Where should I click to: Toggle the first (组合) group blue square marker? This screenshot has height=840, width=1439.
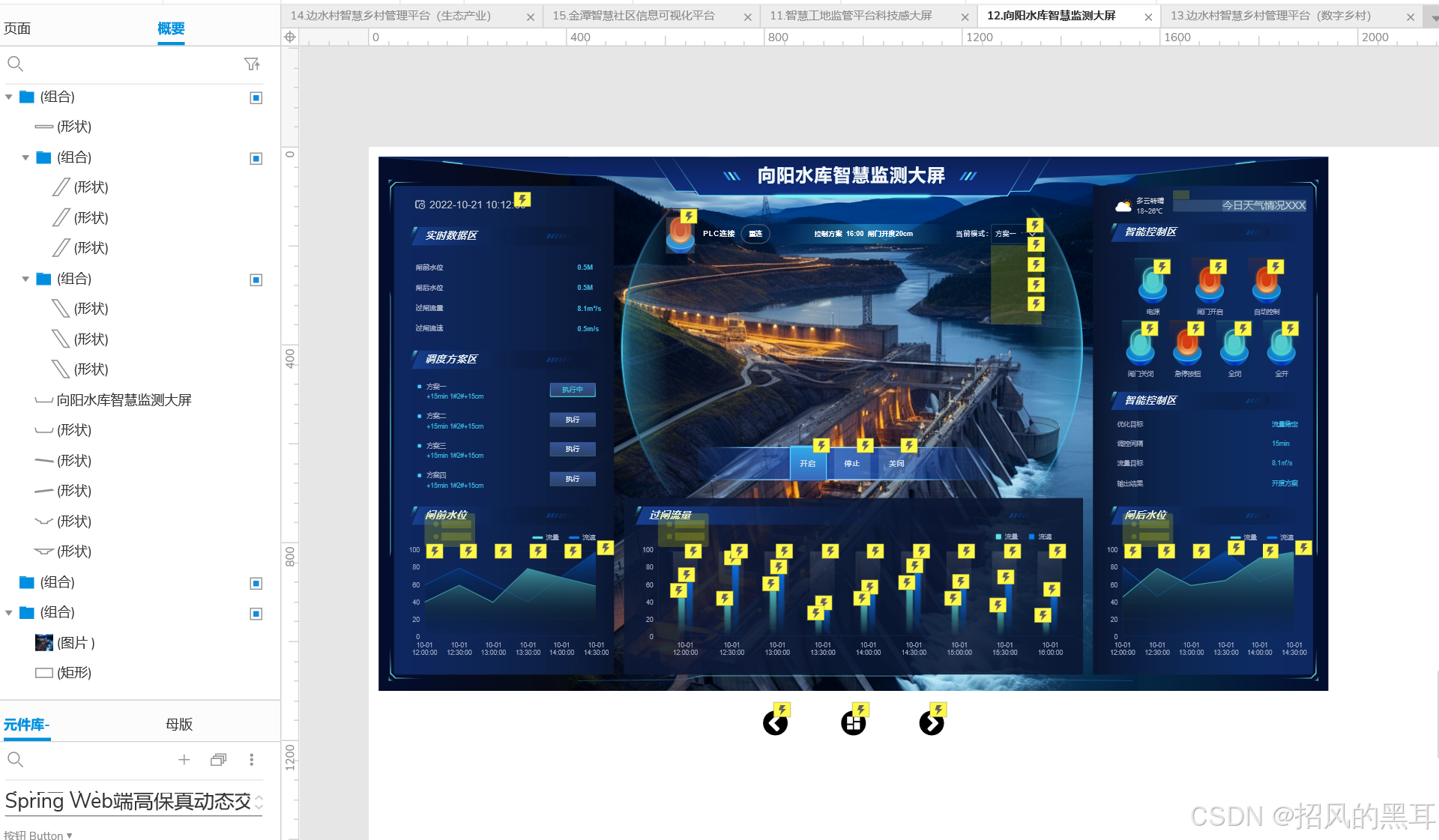click(256, 97)
